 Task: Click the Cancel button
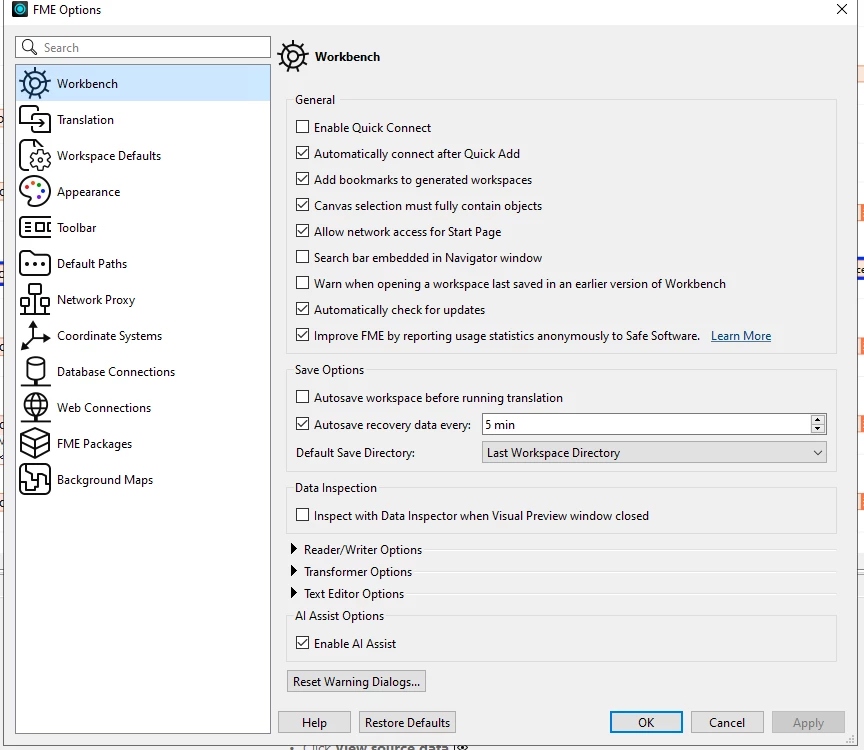(727, 722)
